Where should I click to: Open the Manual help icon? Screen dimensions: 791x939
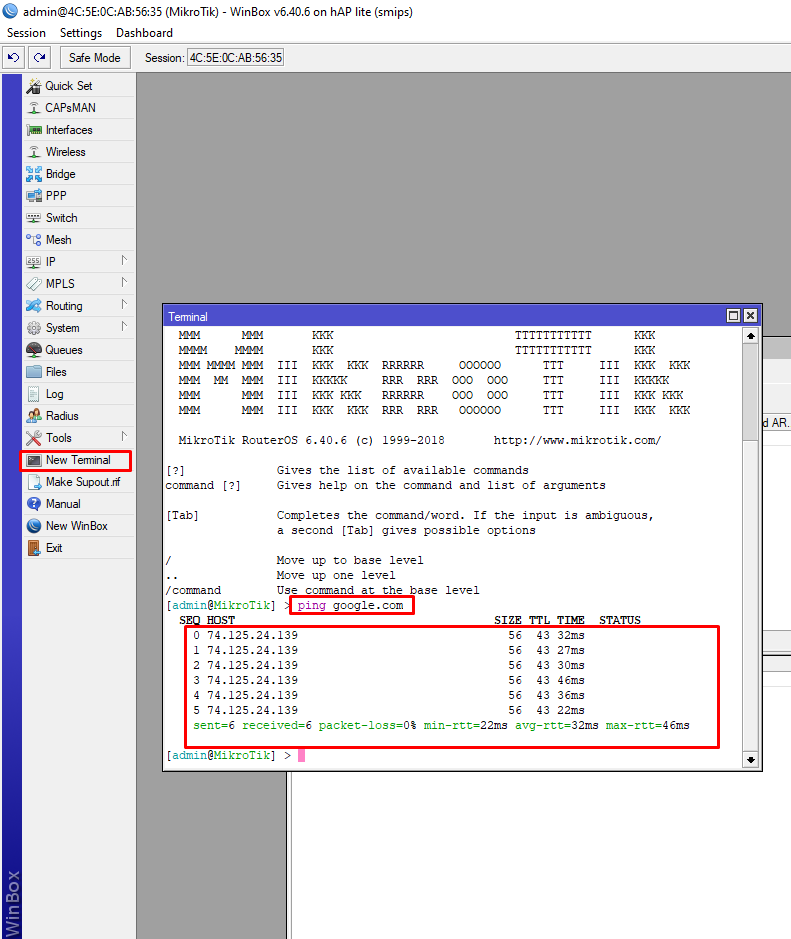(x=34, y=504)
